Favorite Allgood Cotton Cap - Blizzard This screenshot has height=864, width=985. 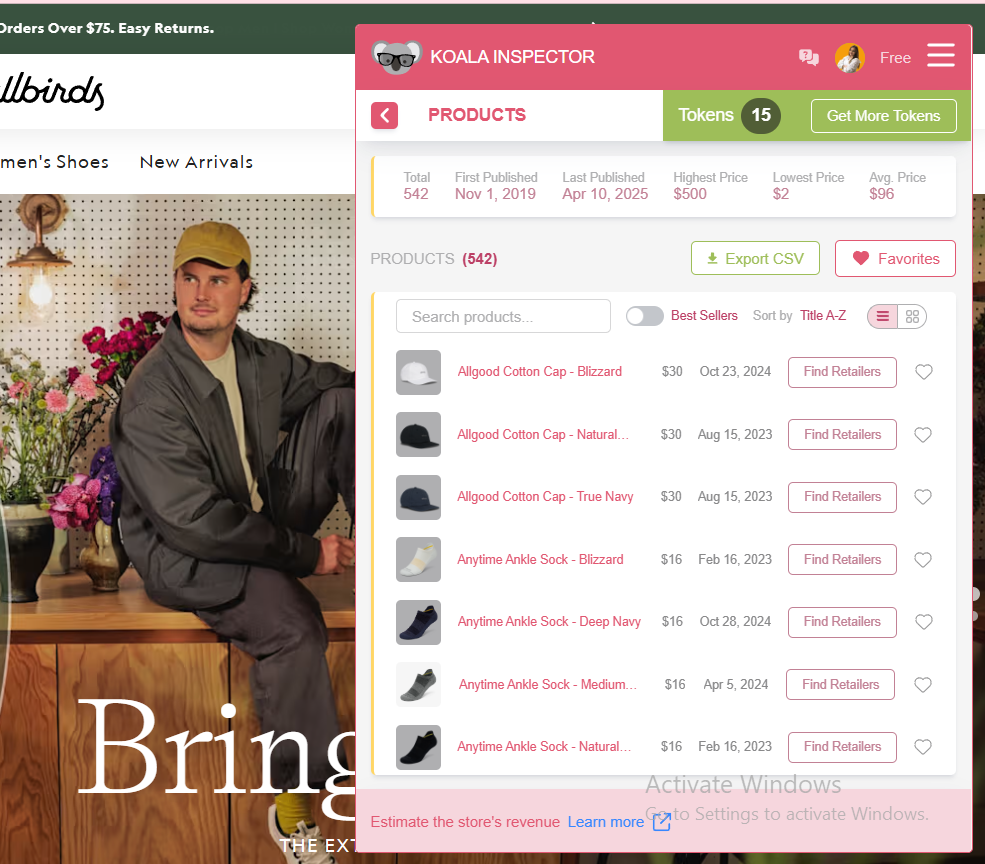[923, 372]
